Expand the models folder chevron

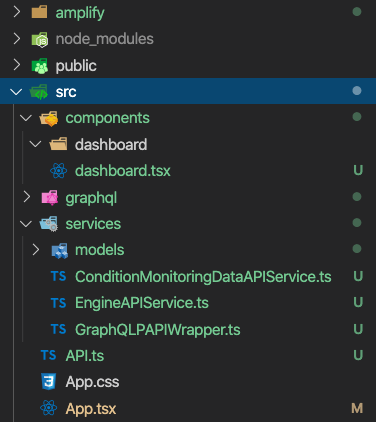click(36, 250)
